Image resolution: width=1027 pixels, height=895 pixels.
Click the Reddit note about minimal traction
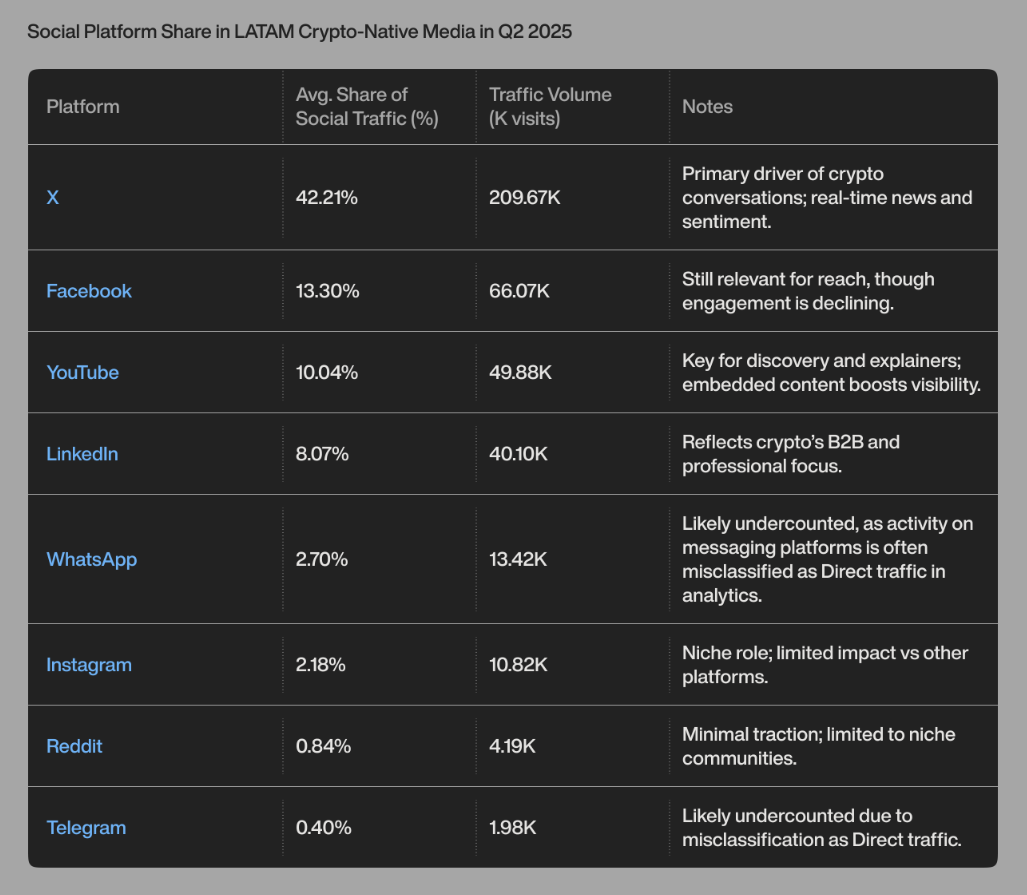pyautogui.click(x=818, y=747)
